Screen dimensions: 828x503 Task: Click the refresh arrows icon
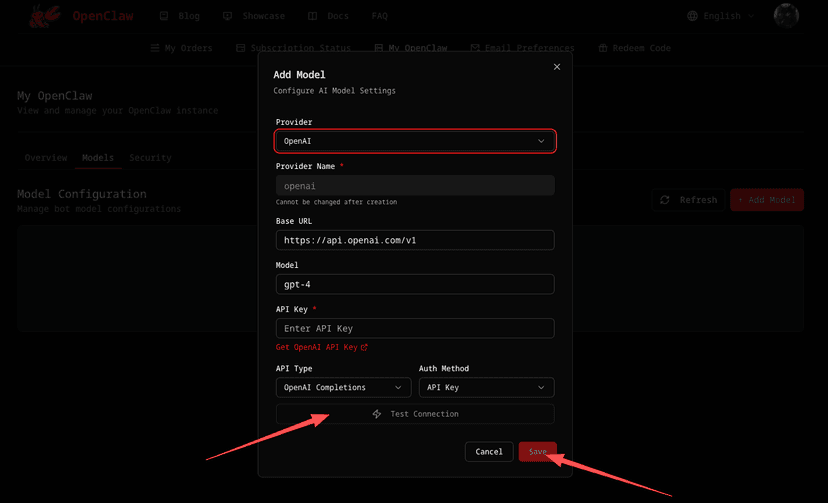pyautogui.click(x=665, y=200)
